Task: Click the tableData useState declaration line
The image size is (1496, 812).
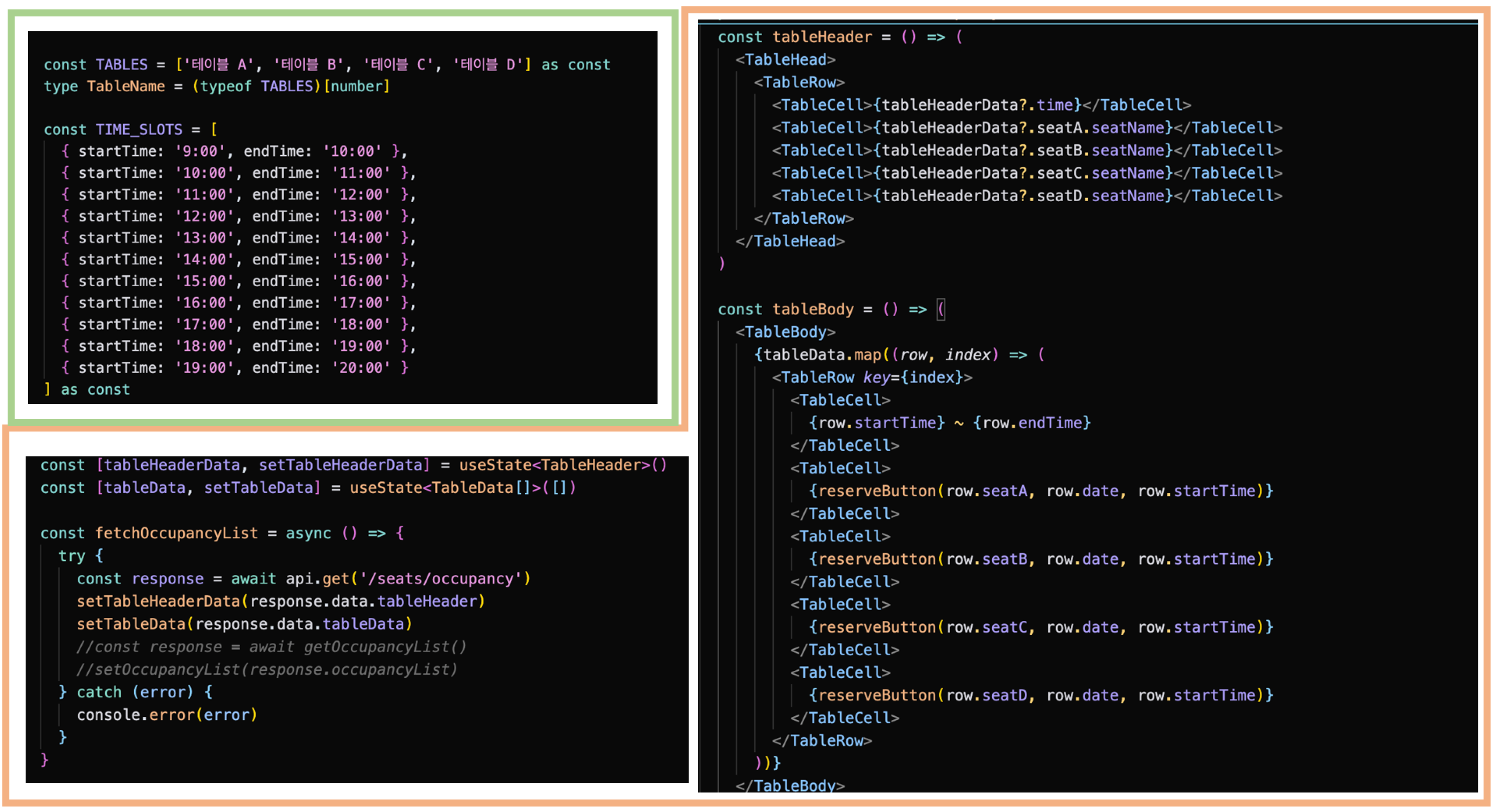Action: [308, 488]
